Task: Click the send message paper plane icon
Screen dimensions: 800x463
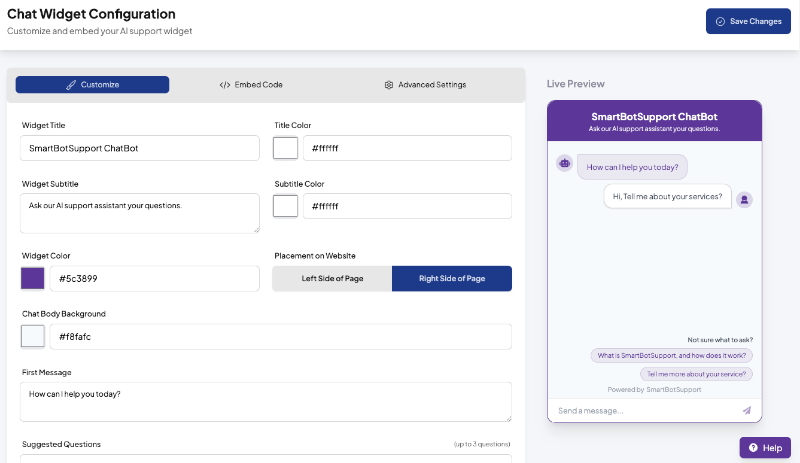Action: 746,410
